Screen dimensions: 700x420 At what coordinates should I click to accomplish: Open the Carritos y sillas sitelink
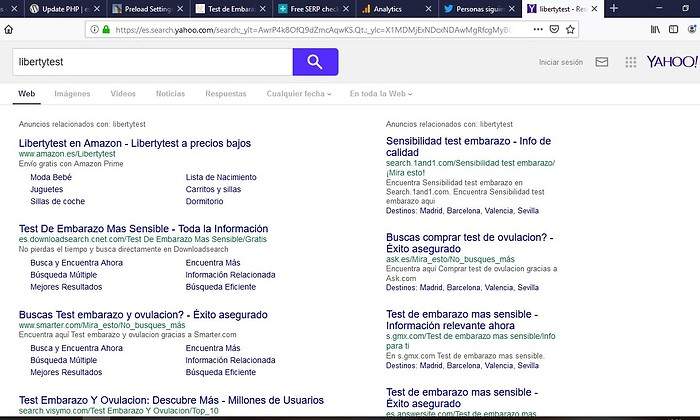pos(213,189)
